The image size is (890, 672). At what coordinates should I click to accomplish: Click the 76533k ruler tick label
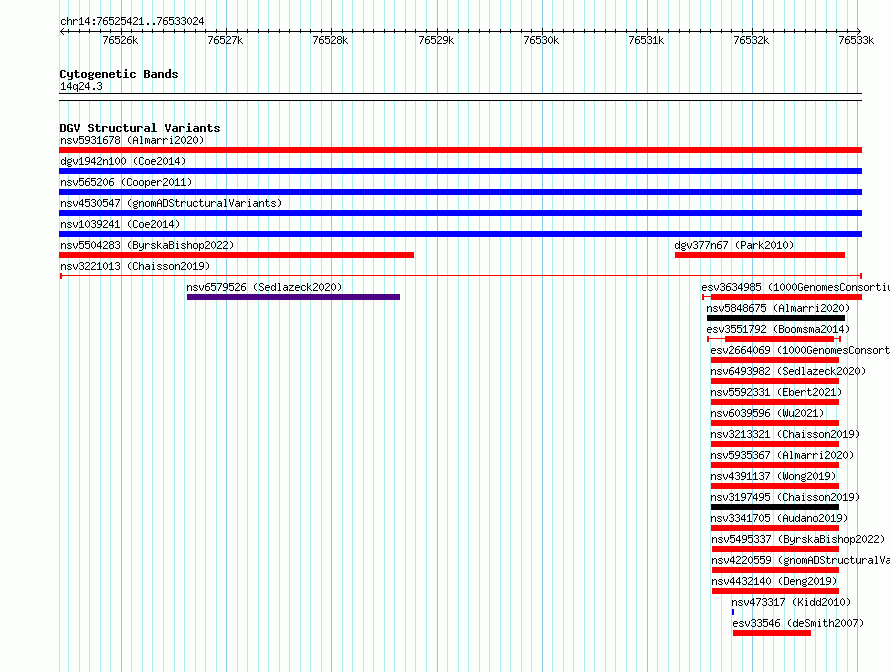point(857,40)
